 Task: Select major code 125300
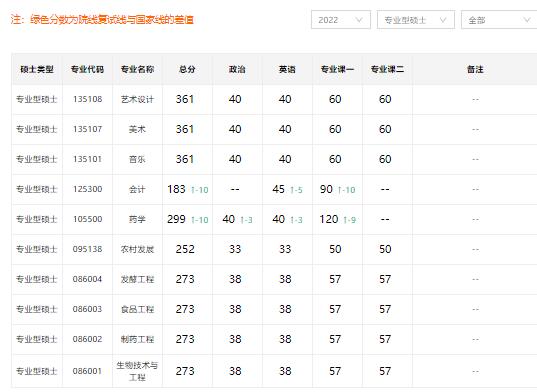pyautogui.click(x=87, y=189)
